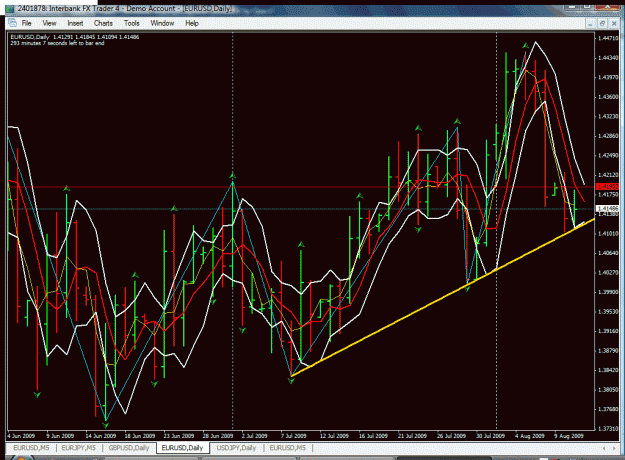This screenshot has height=460, width=625.
Task: Click the application icon in the title bar
Action: pos(10,8)
